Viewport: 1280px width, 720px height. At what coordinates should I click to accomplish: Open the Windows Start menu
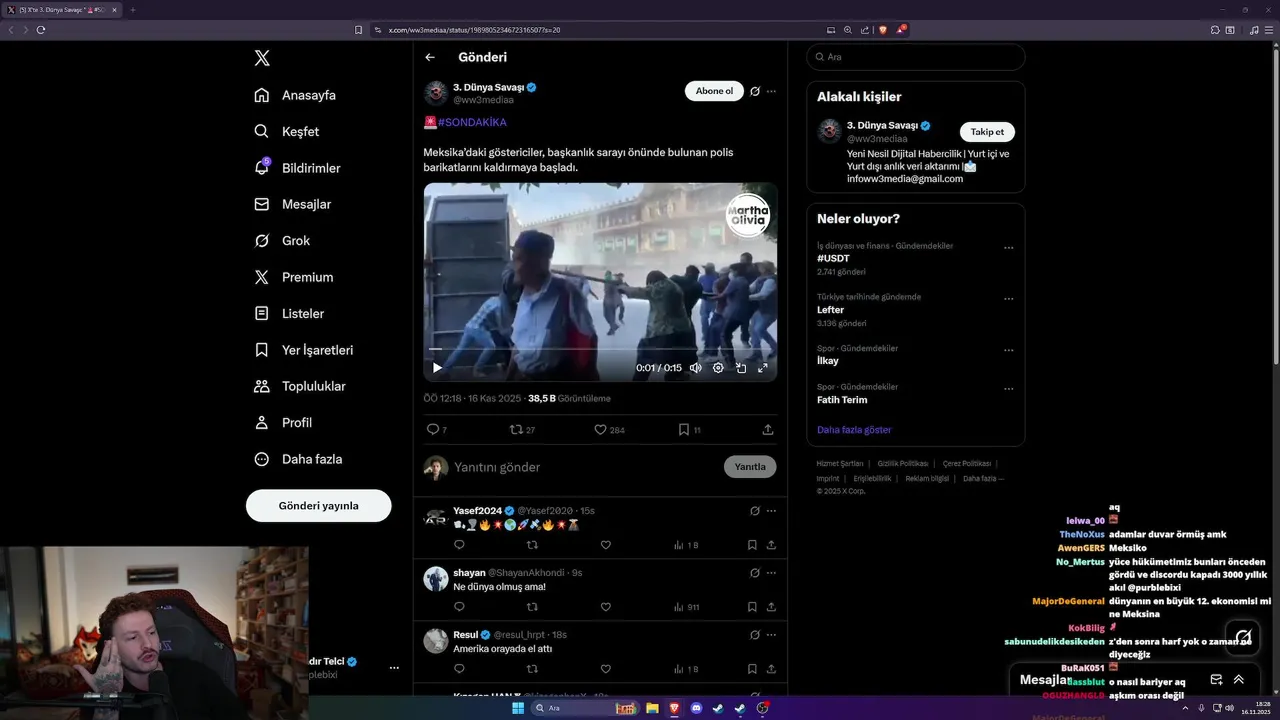(x=518, y=708)
